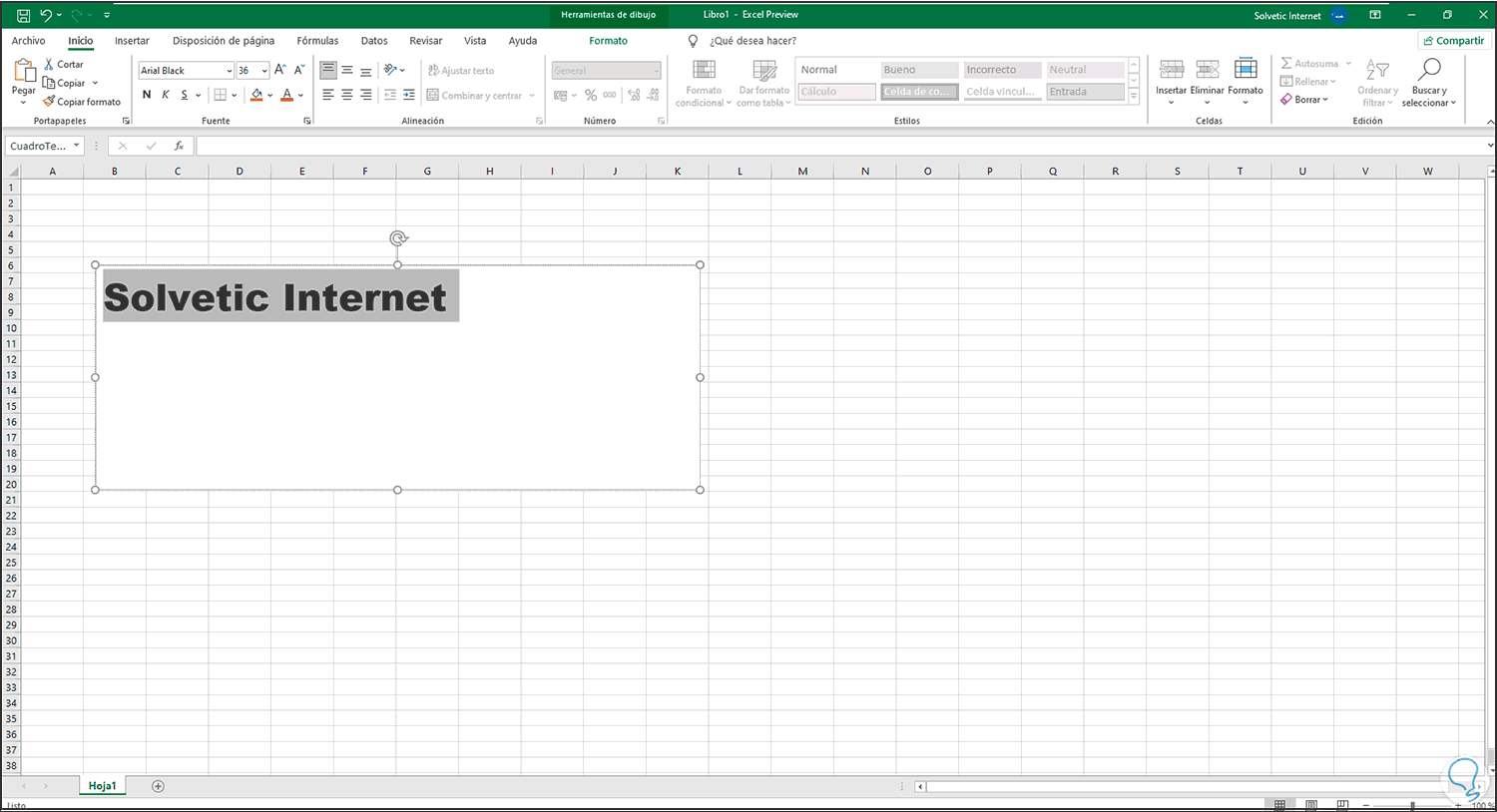This screenshot has height=812, width=1497.
Task: Toggle bold with the N button
Action: (x=147, y=95)
